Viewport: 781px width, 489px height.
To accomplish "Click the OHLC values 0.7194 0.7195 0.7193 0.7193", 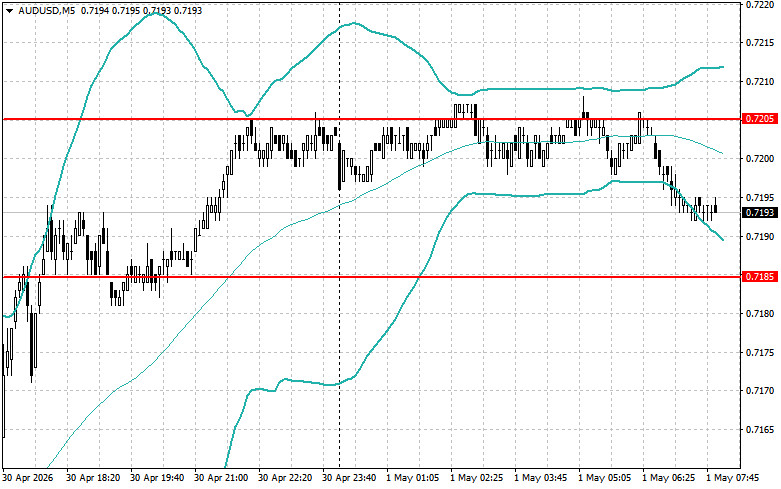I will coord(141,10).
